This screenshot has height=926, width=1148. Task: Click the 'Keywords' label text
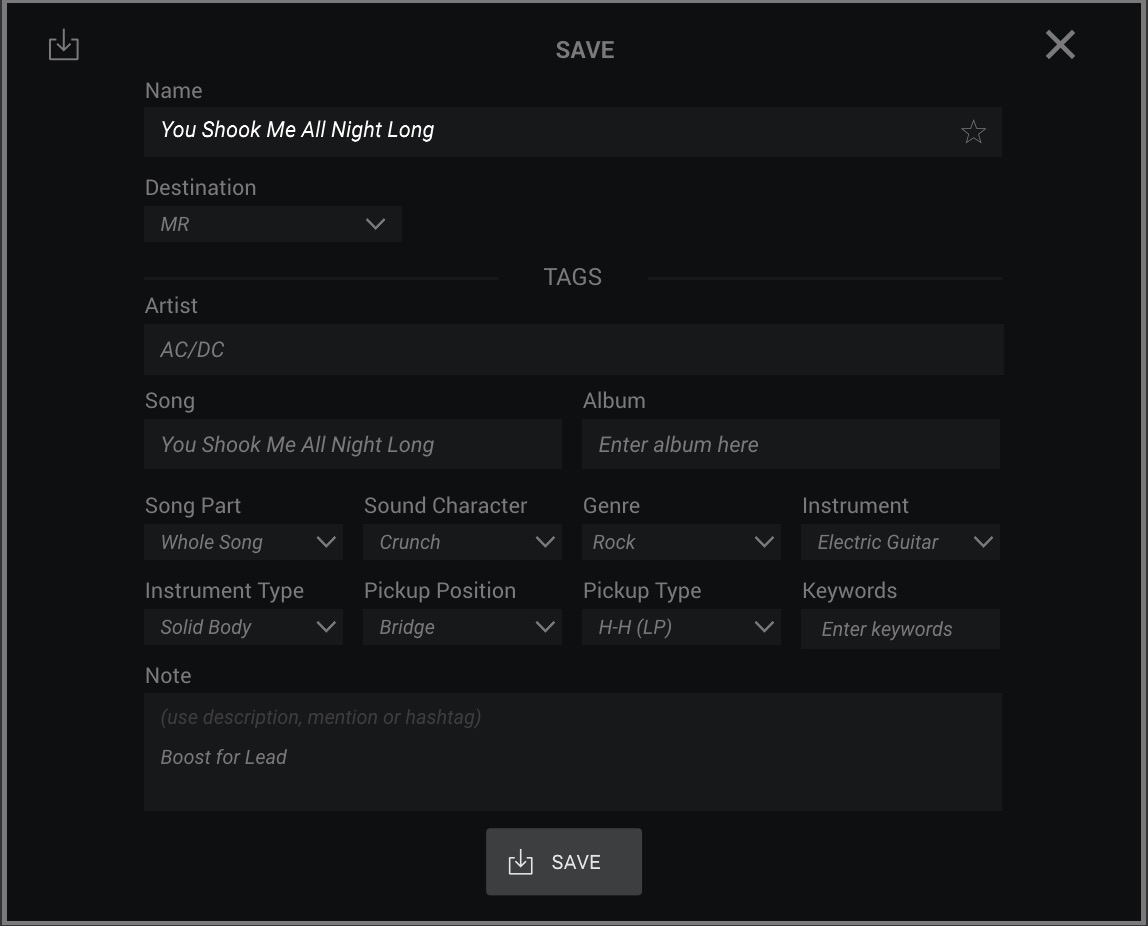point(849,591)
